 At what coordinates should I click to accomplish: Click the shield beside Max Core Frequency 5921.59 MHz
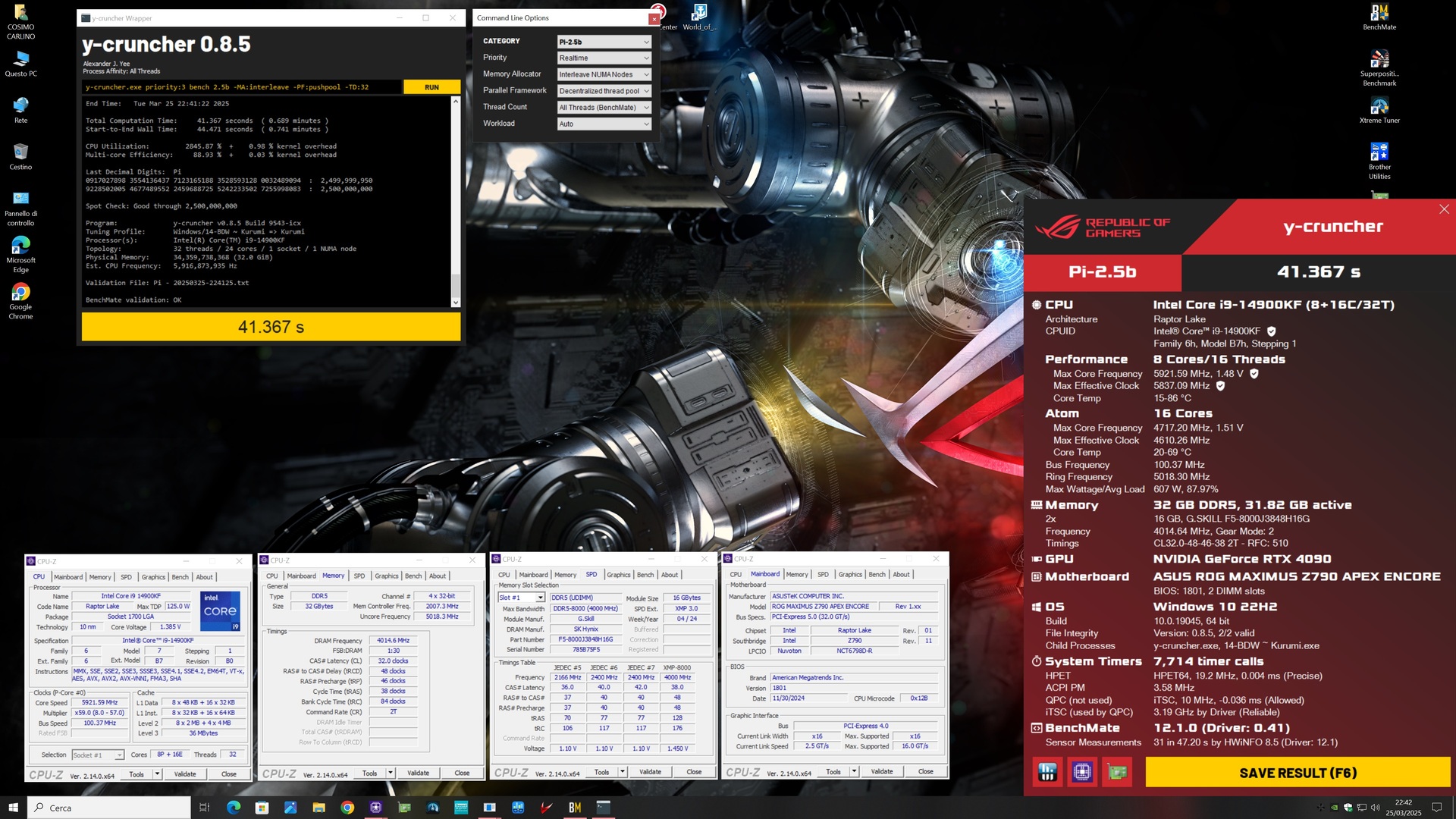pyautogui.click(x=1254, y=374)
